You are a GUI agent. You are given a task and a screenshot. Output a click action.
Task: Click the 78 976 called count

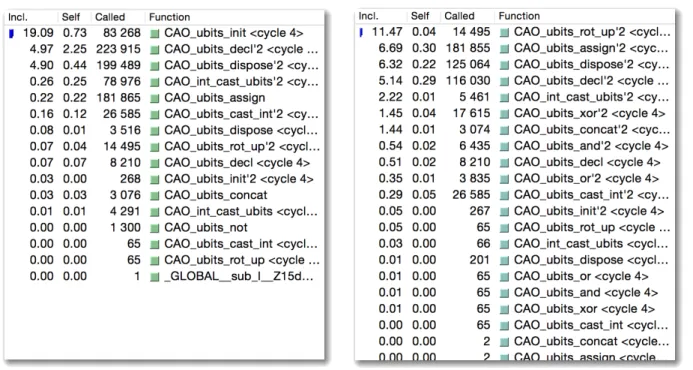tap(122, 82)
